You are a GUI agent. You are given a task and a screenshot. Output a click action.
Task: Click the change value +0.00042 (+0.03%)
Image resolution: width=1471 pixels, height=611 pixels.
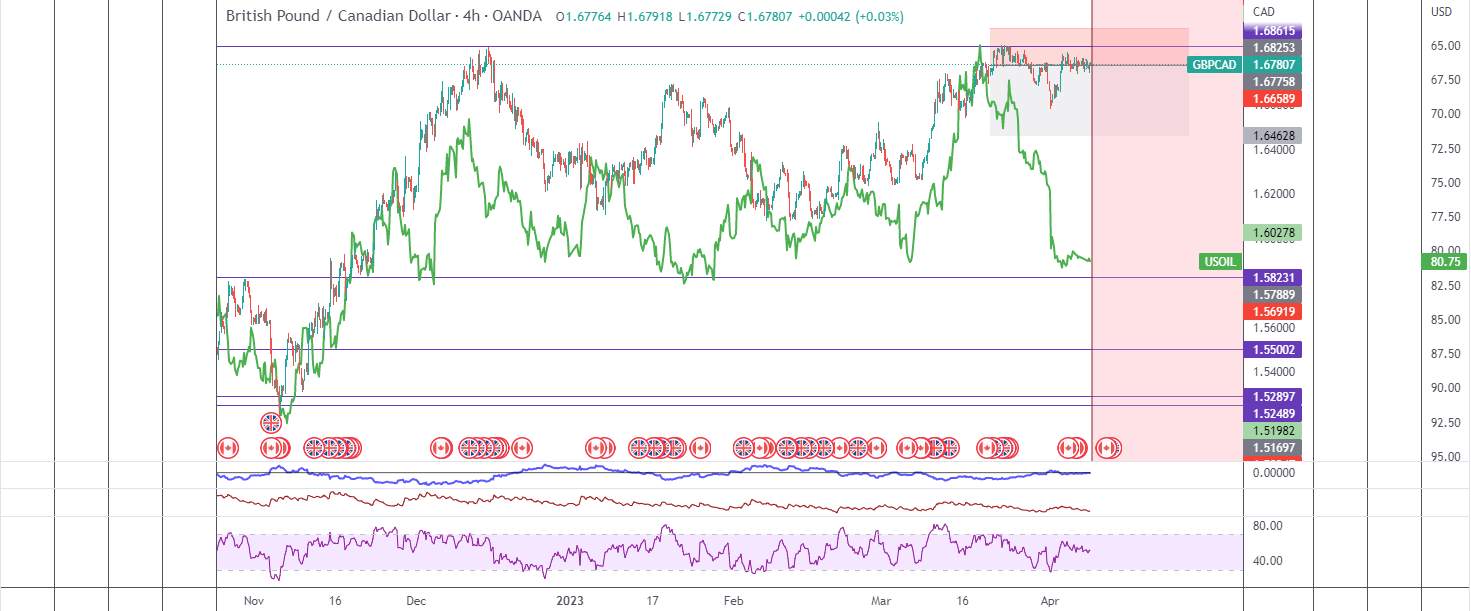[x=852, y=16]
